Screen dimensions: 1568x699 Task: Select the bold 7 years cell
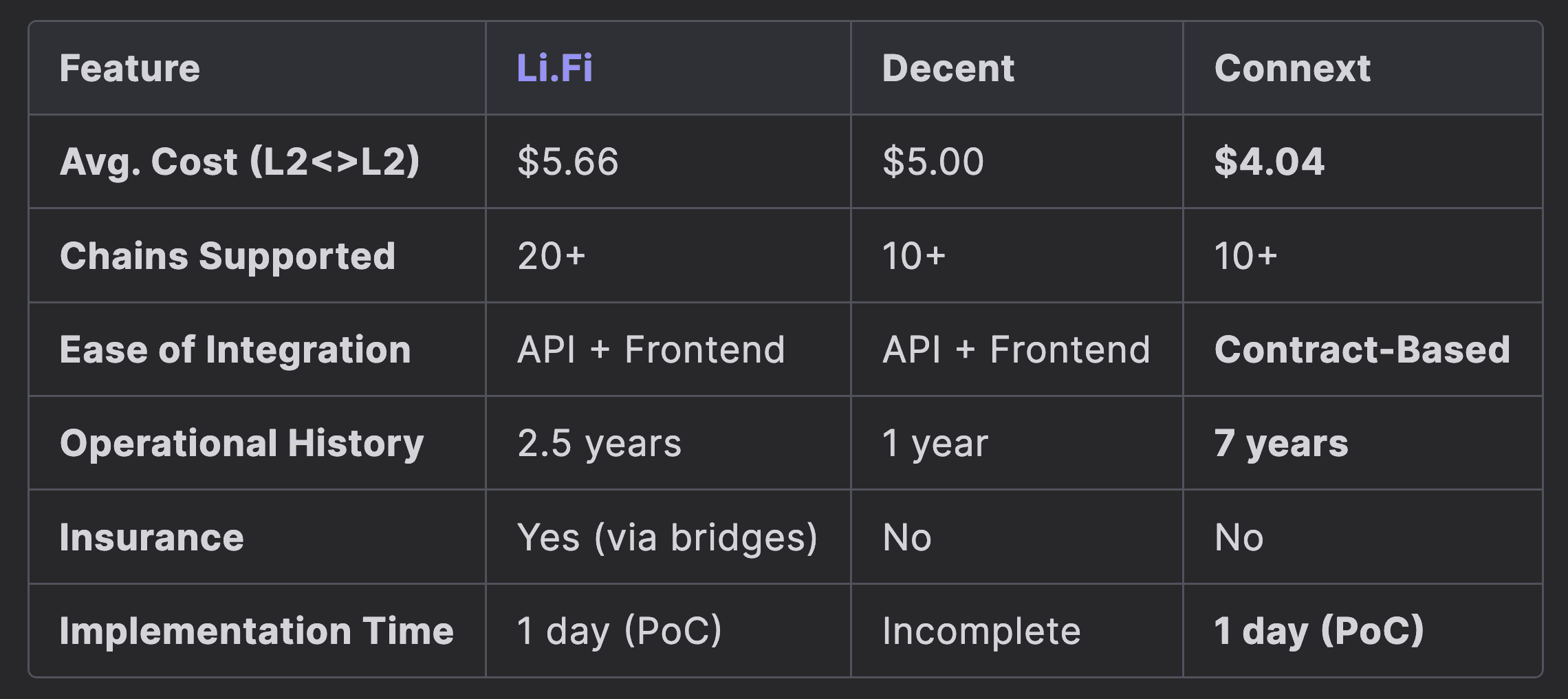click(x=1281, y=444)
